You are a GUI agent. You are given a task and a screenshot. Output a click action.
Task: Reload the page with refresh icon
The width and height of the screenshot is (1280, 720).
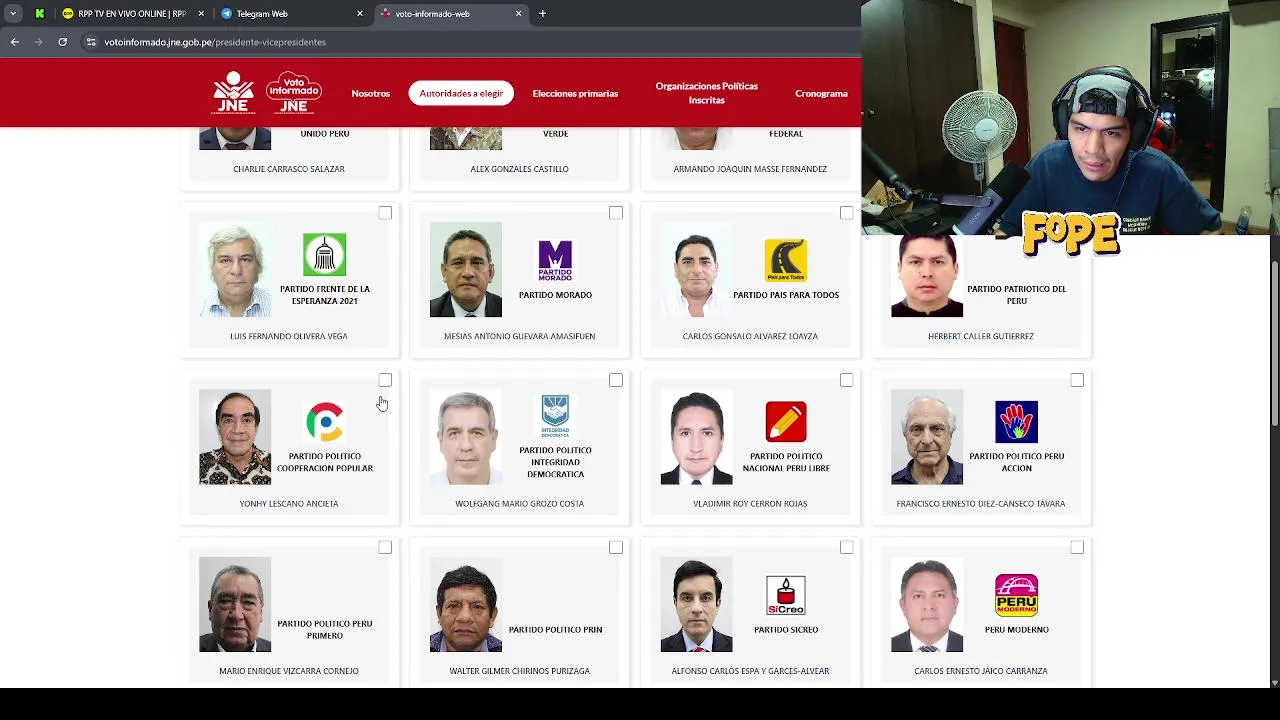pyautogui.click(x=62, y=42)
